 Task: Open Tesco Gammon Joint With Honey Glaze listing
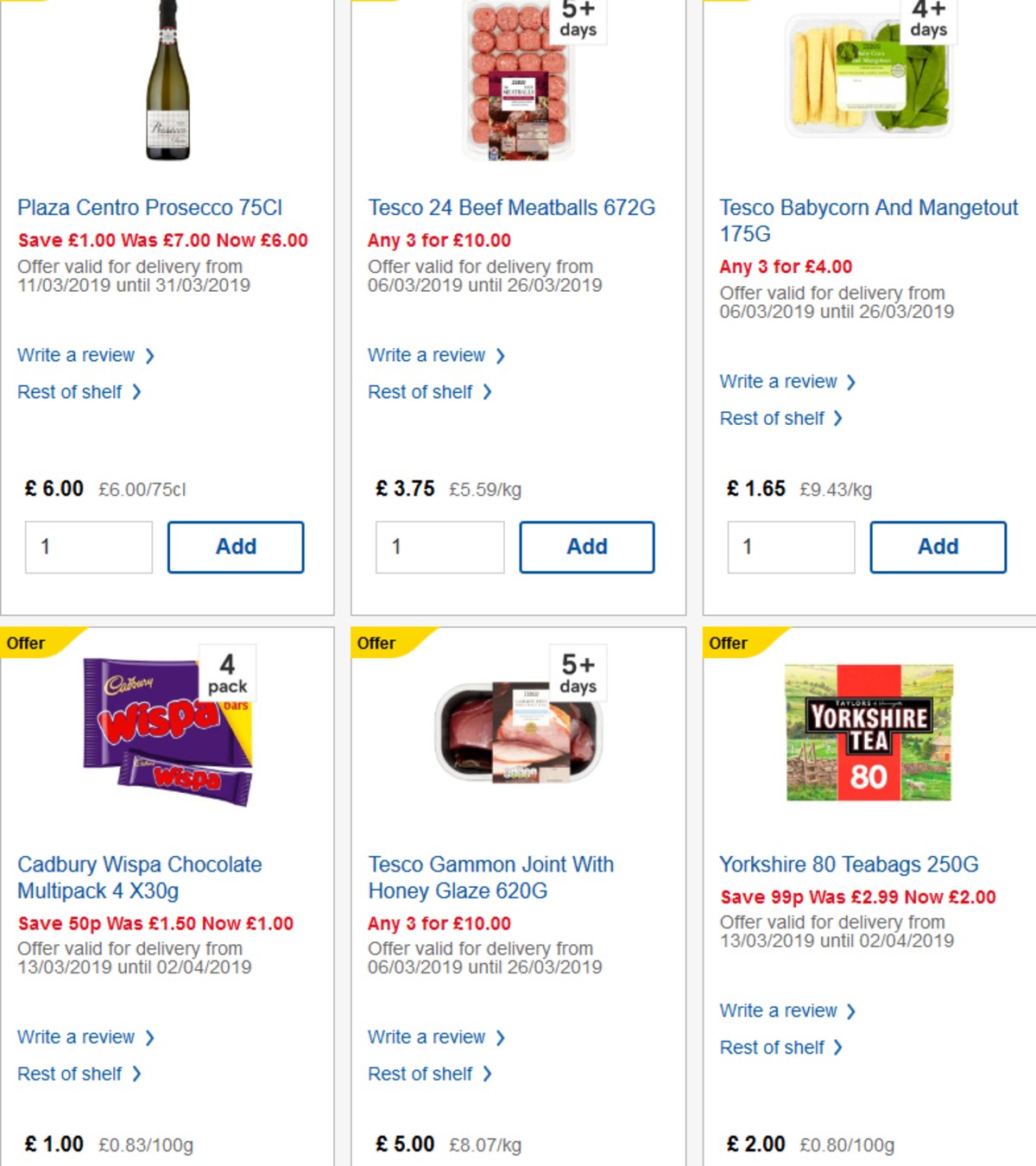pos(490,878)
